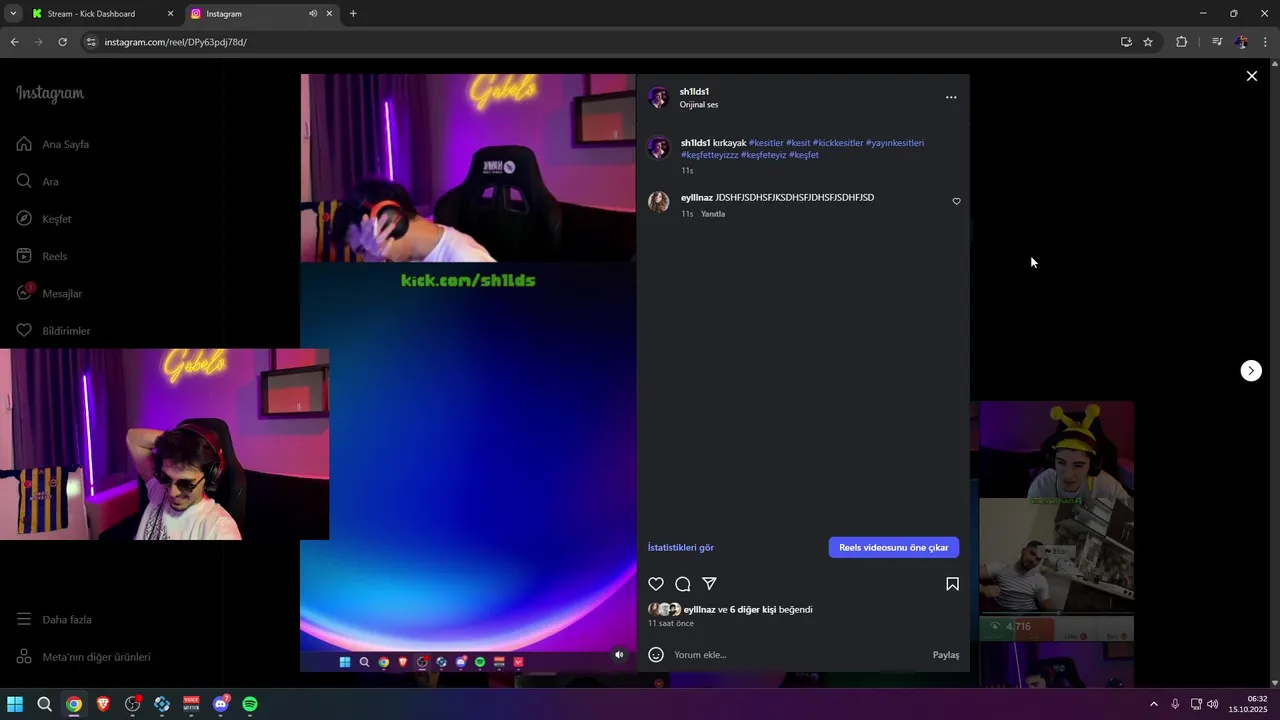Open the Extensions puzzle icon
Image resolution: width=1280 pixels, height=720 pixels.
pos(1182,42)
